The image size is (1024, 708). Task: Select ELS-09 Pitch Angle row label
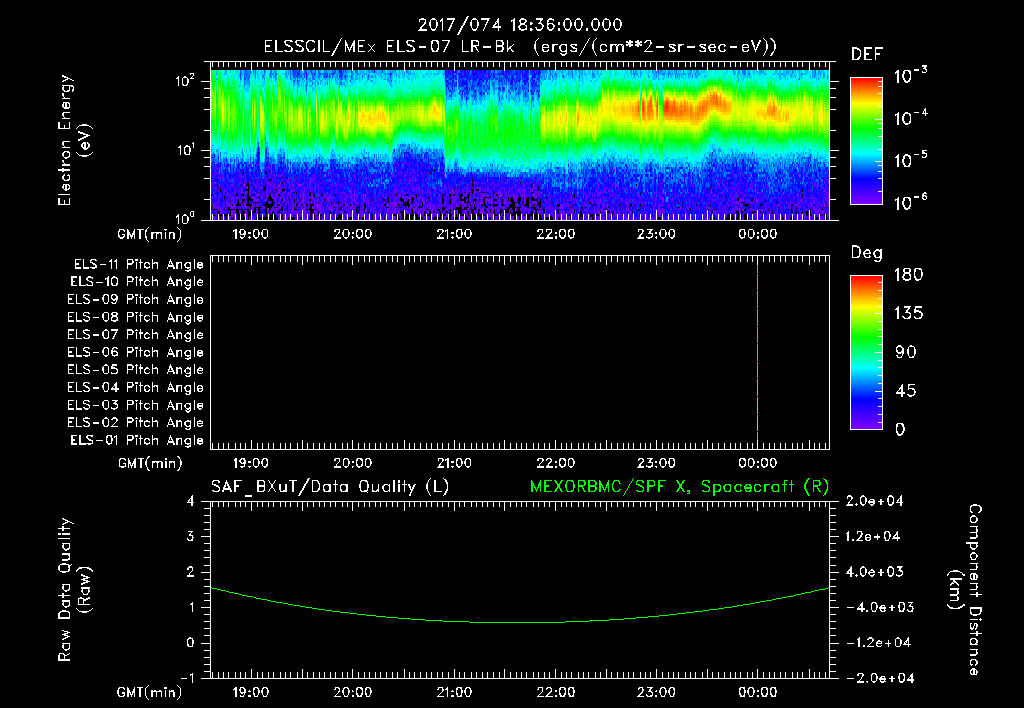click(x=136, y=300)
